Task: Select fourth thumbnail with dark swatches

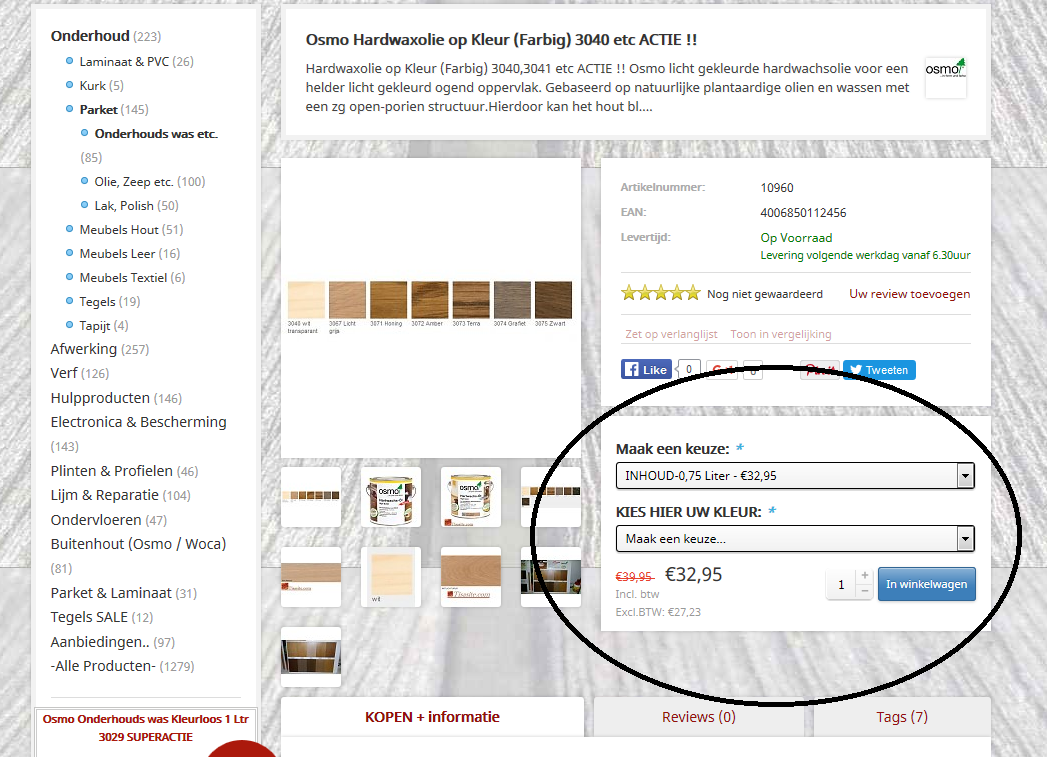Action: pyautogui.click(x=551, y=497)
